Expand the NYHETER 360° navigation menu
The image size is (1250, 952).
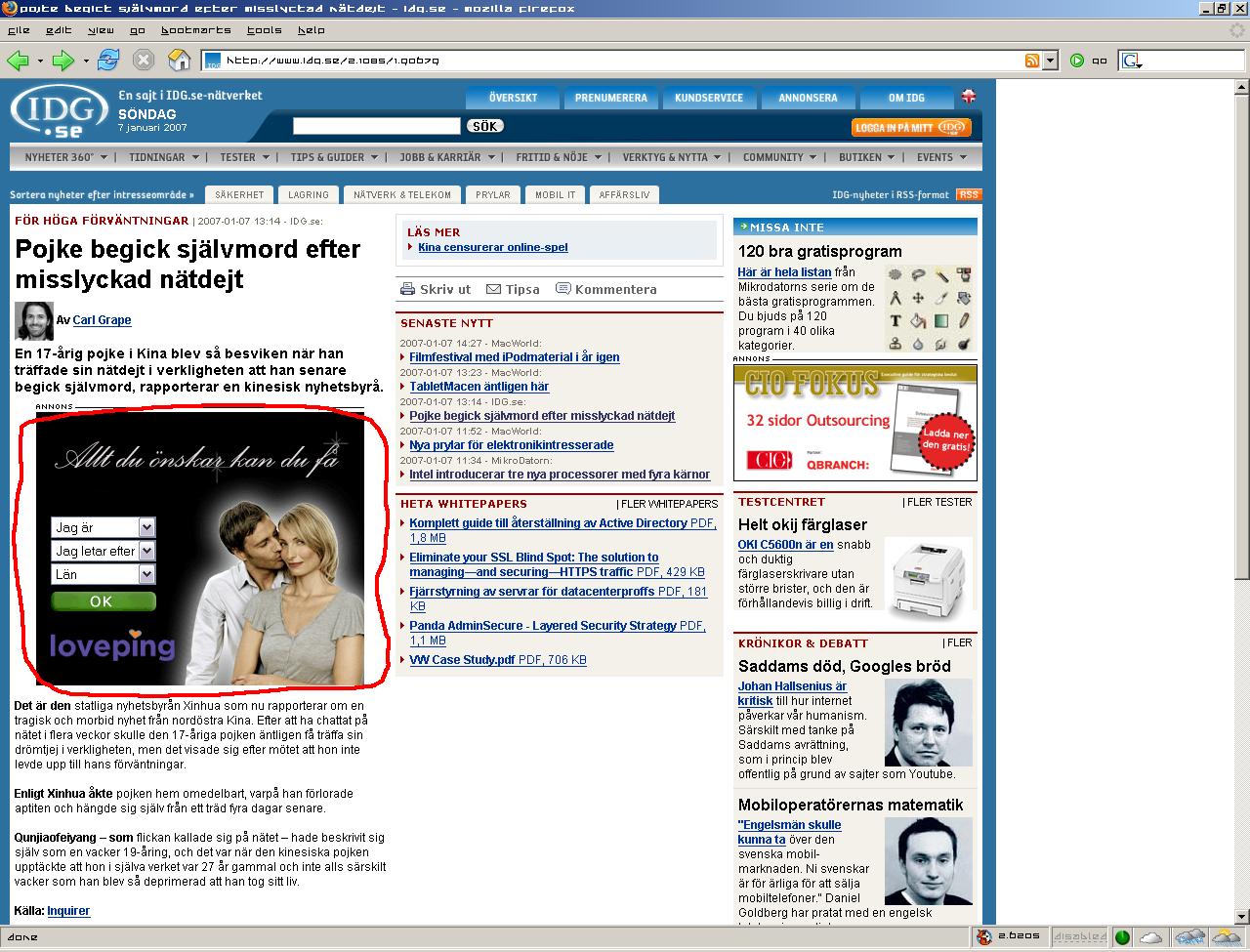coord(66,157)
